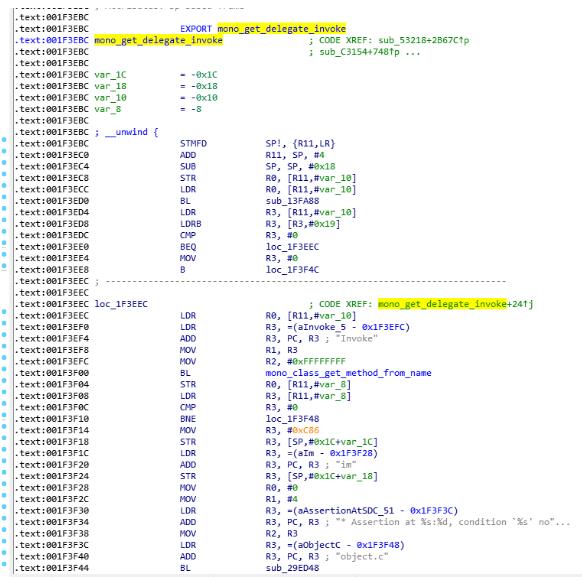Viewport: 582px width, 582px height.
Task: Click the "Invoke" string comment
Action: 357,339
